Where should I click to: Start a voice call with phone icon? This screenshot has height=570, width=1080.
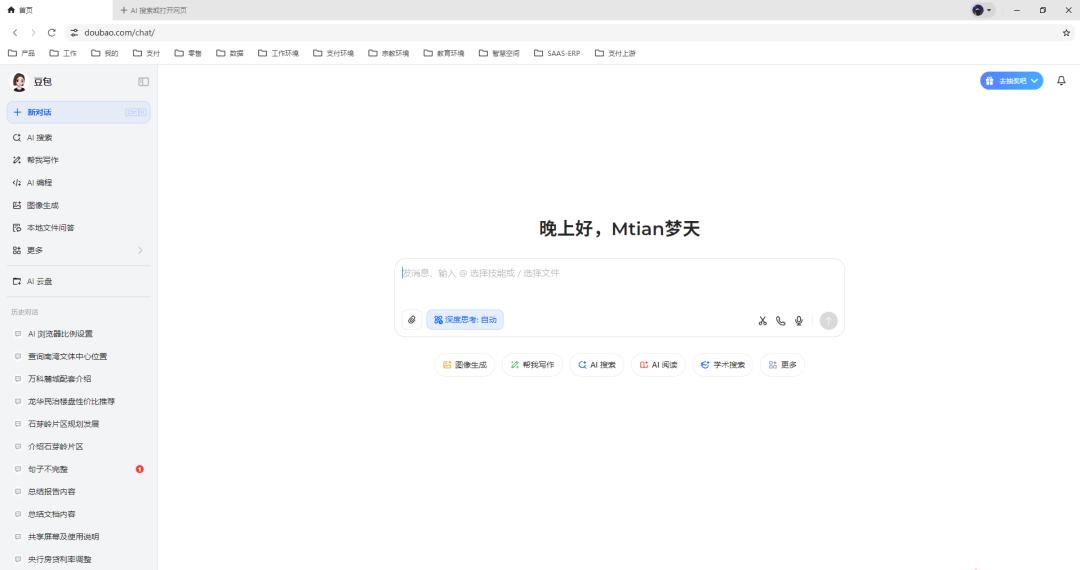pos(780,321)
